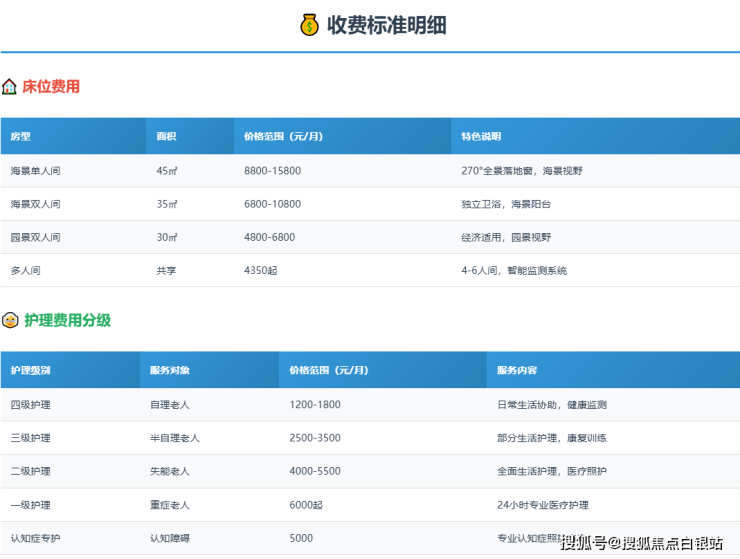The width and height of the screenshot is (740, 559).
Task: Click the 服务内容 column header
Action: coord(517,370)
